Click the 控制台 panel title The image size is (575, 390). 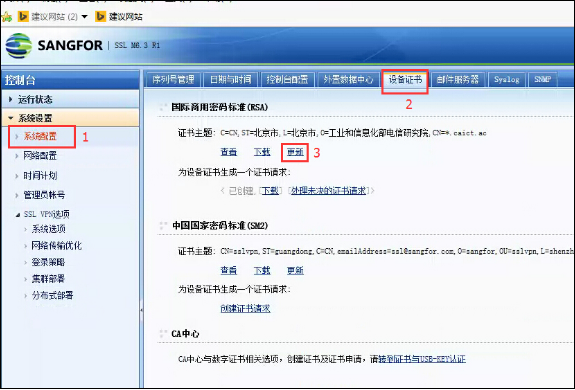pyautogui.click(x=20, y=80)
